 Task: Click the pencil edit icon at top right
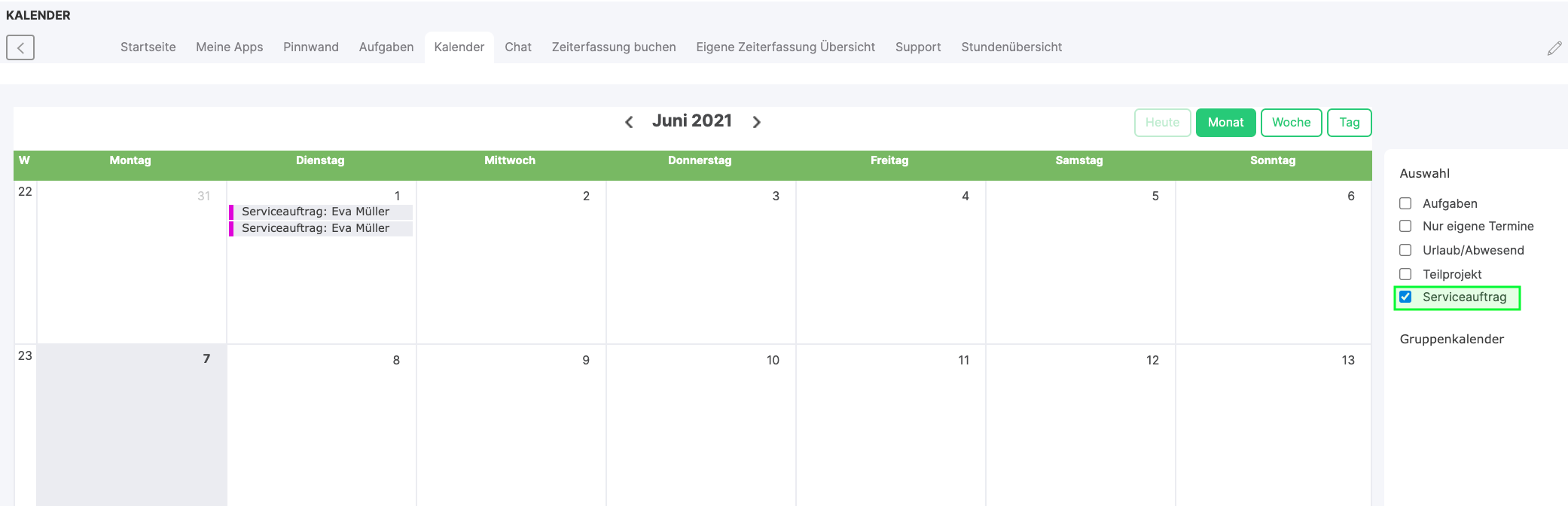[1554, 49]
